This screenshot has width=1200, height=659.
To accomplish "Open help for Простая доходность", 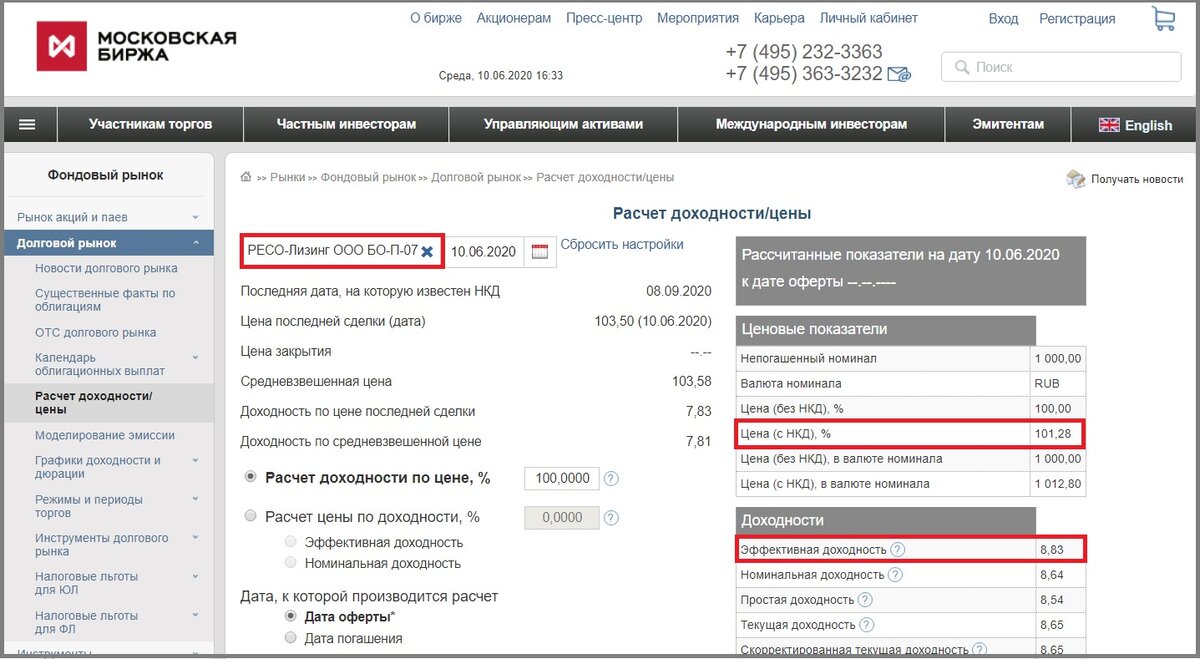I will 865,600.
